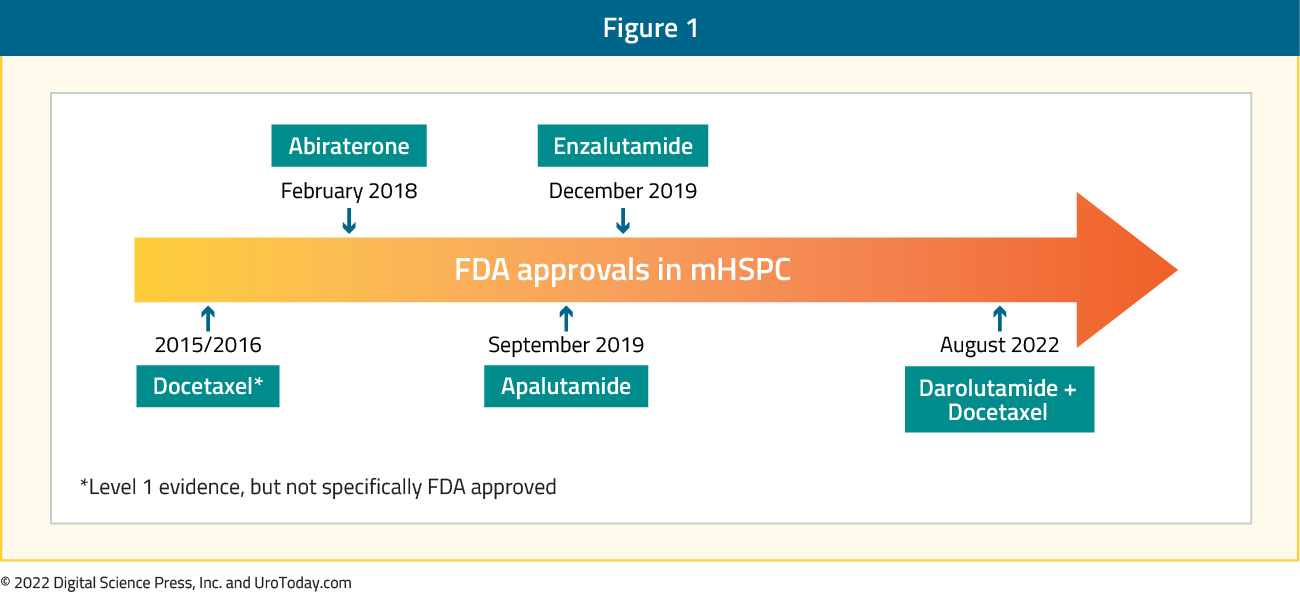Click the Darolutamide + Docetaxel box
The width and height of the screenshot is (1300, 593).
point(999,399)
